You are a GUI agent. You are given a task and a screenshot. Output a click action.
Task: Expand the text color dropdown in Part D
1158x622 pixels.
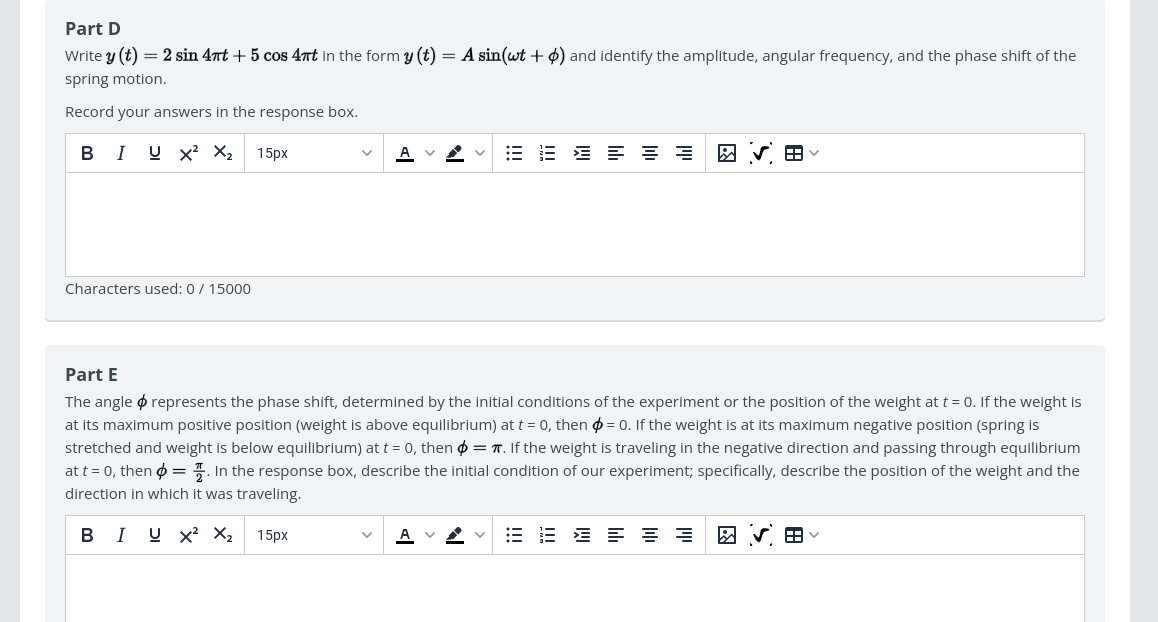(430, 153)
